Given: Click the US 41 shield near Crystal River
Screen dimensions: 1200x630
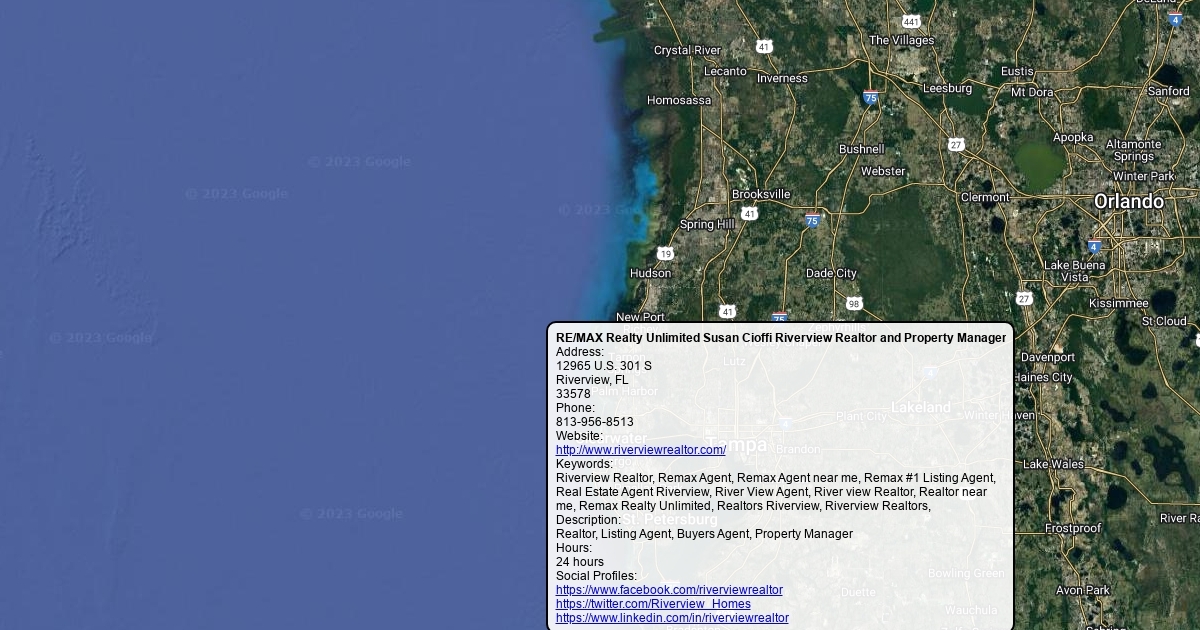Looking at the screenshot, I should point(764,47).
